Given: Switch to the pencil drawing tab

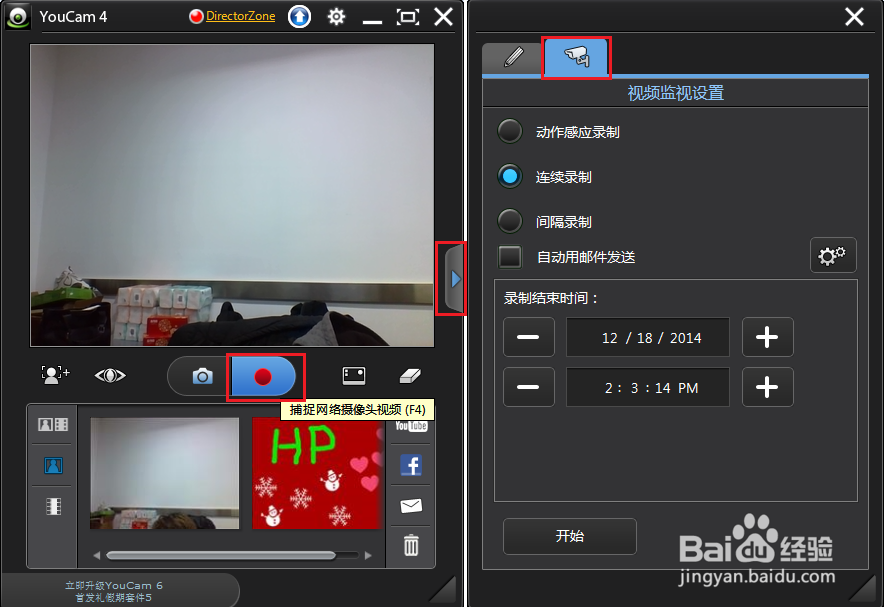Looking at the screenshot, I should coord(513,57).
